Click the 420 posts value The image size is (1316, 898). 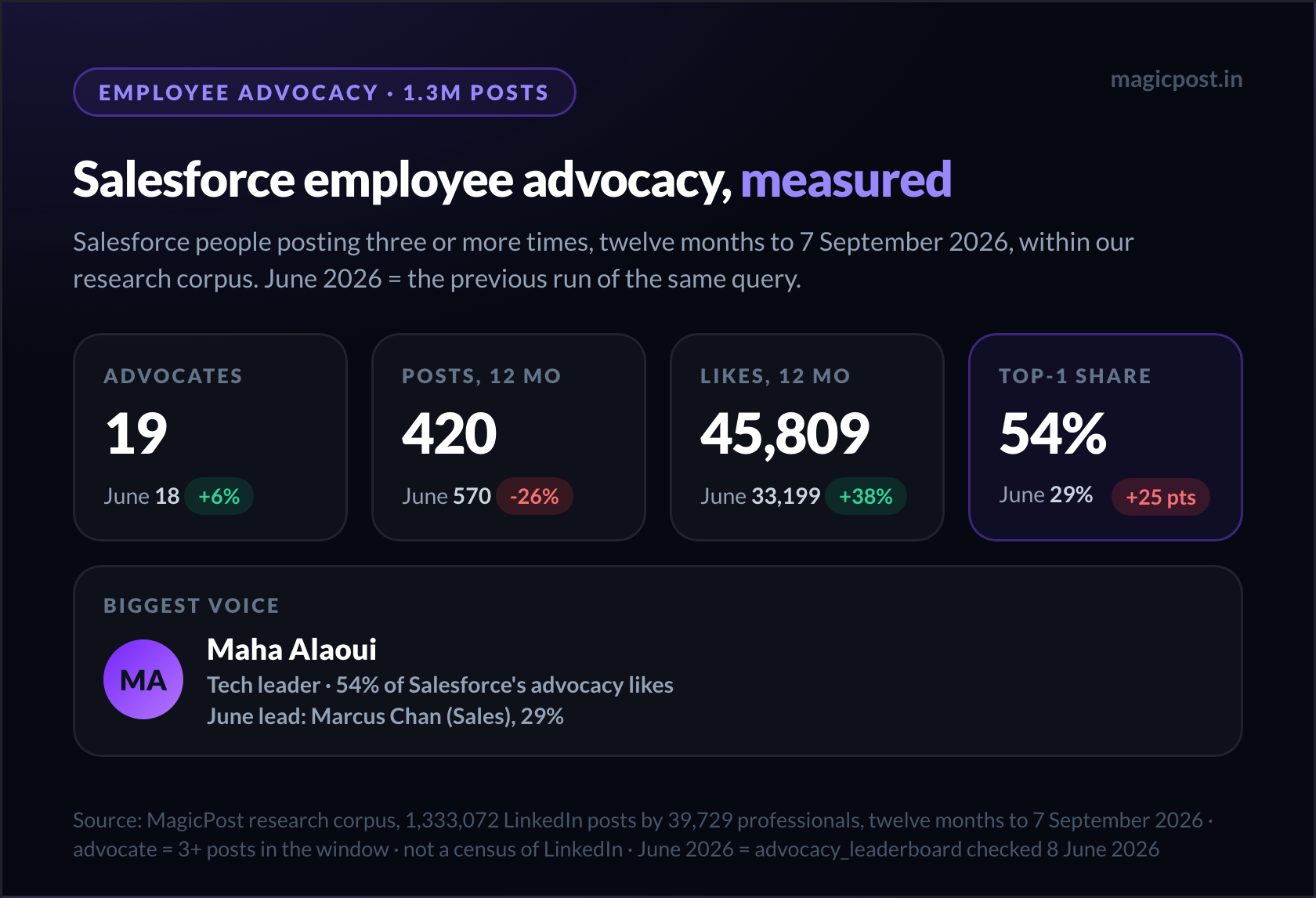(x=450, y=433)
